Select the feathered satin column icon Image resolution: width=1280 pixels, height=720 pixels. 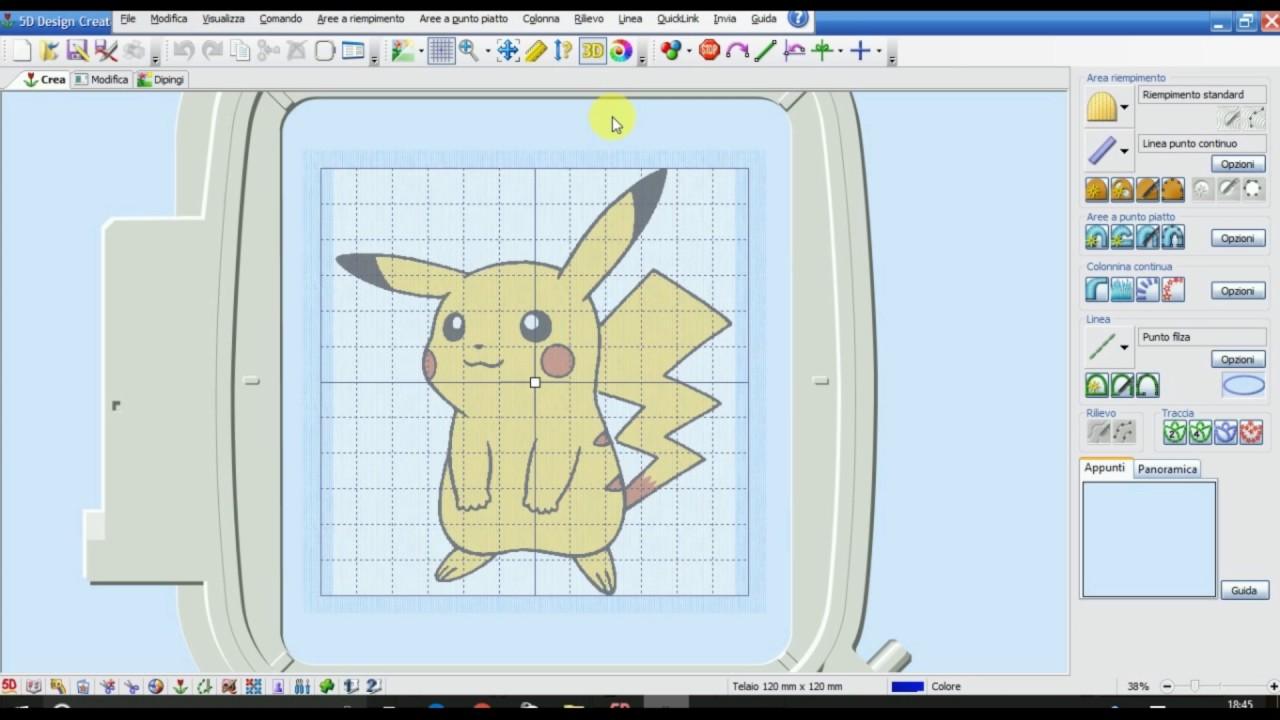(1122, 290)
